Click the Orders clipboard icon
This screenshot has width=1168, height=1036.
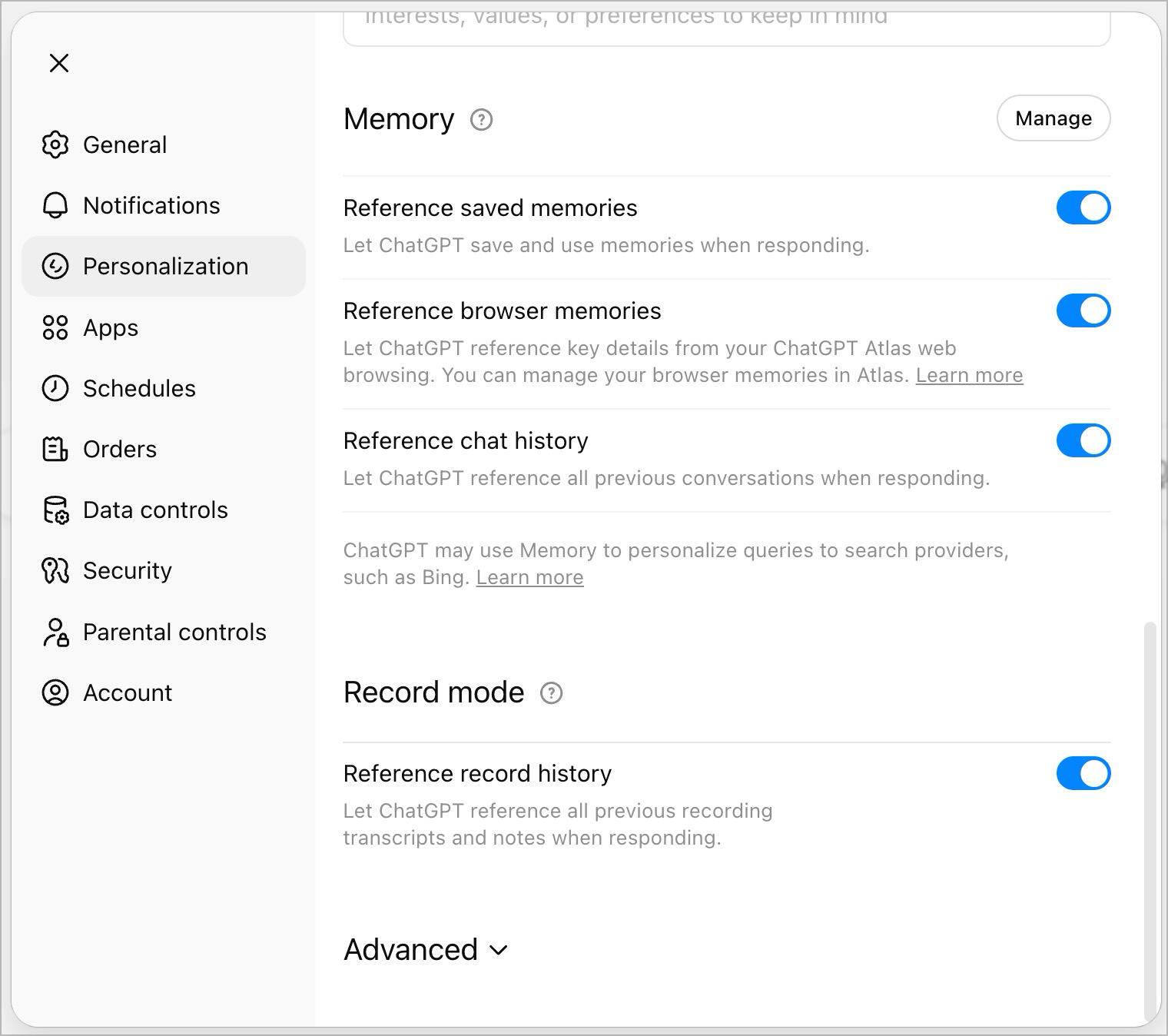click(x=55, y=449)
